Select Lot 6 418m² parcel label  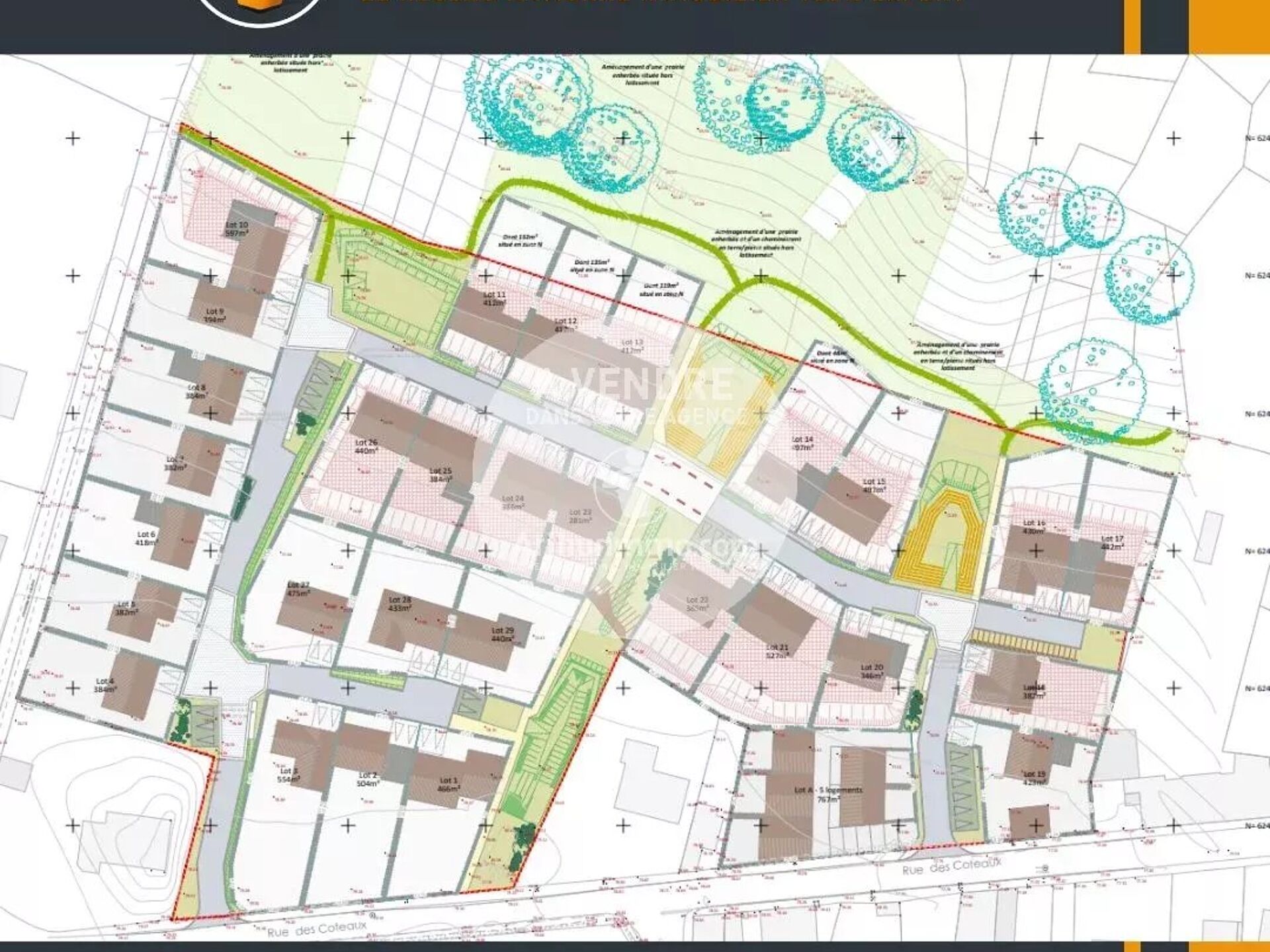147,538
